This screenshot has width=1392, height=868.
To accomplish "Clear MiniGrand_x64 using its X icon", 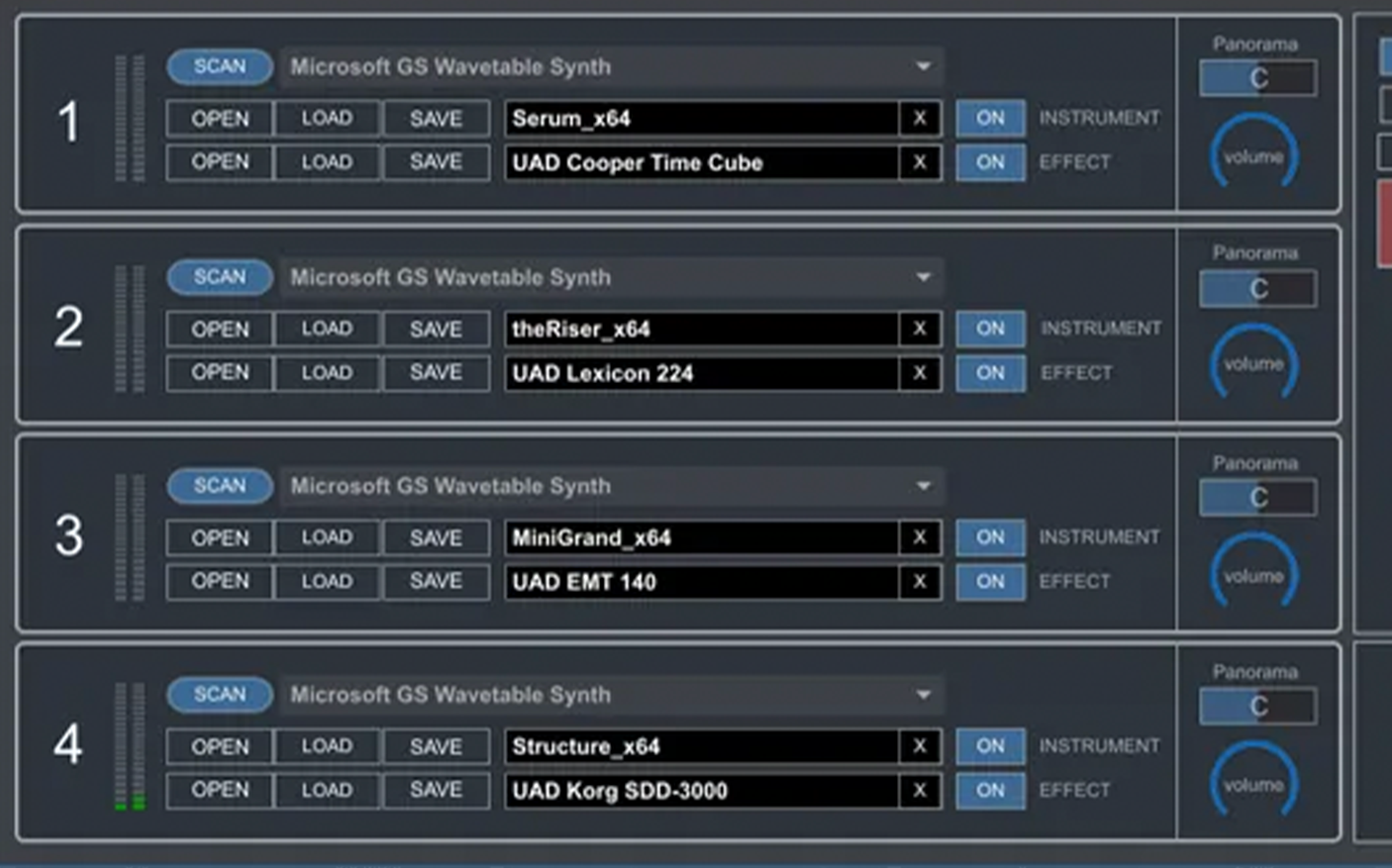I will [x=920, y=537].
